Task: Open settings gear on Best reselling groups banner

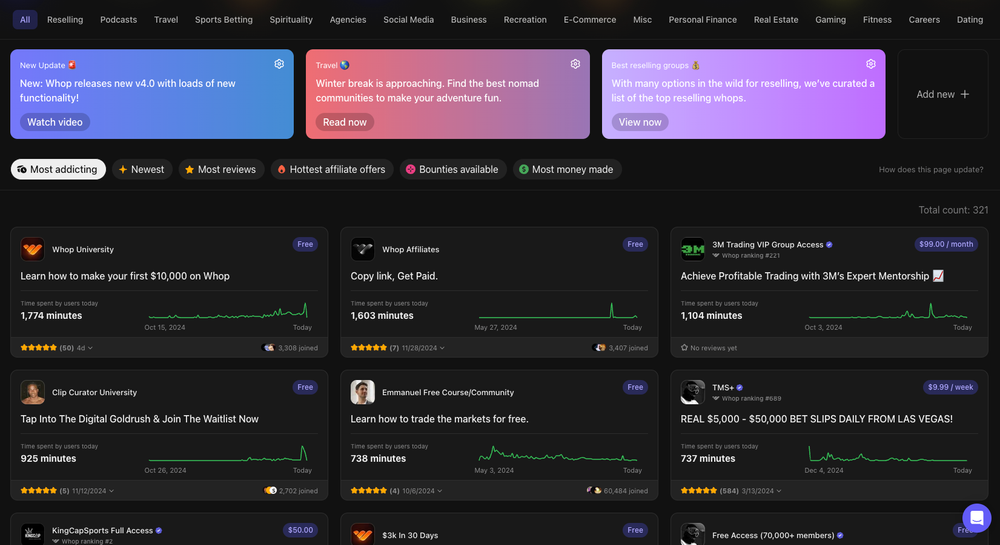Action: pyautogui.click(x=871, y=64)
